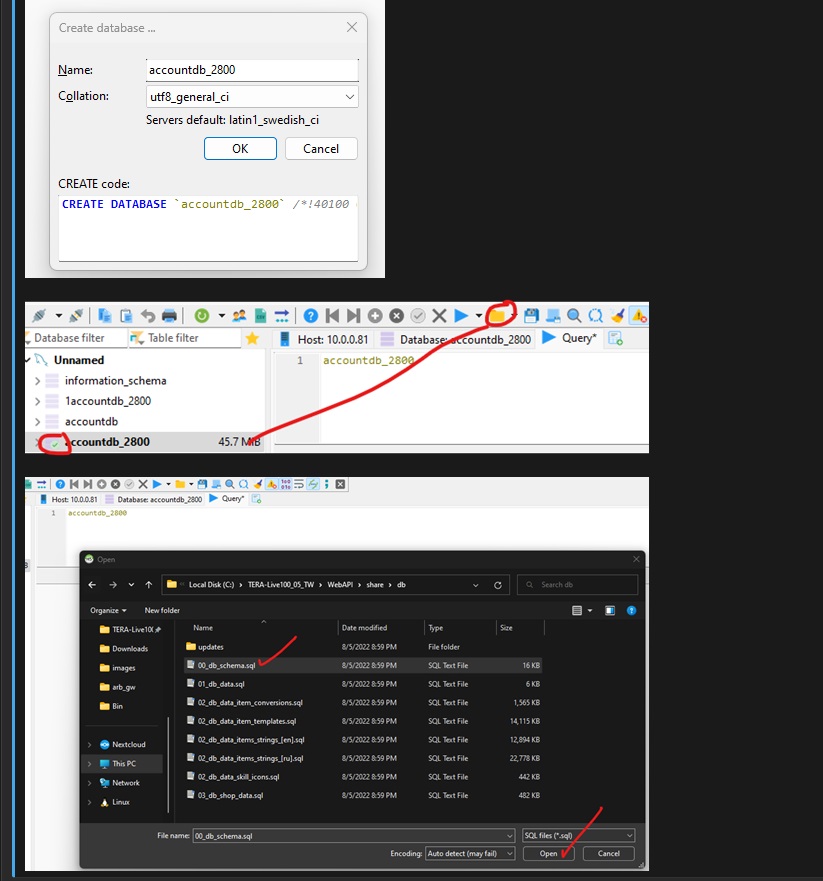
Task: Click the Save floppy disk toolbar icon
Action: pyautogui.click(x=531, y=315)
